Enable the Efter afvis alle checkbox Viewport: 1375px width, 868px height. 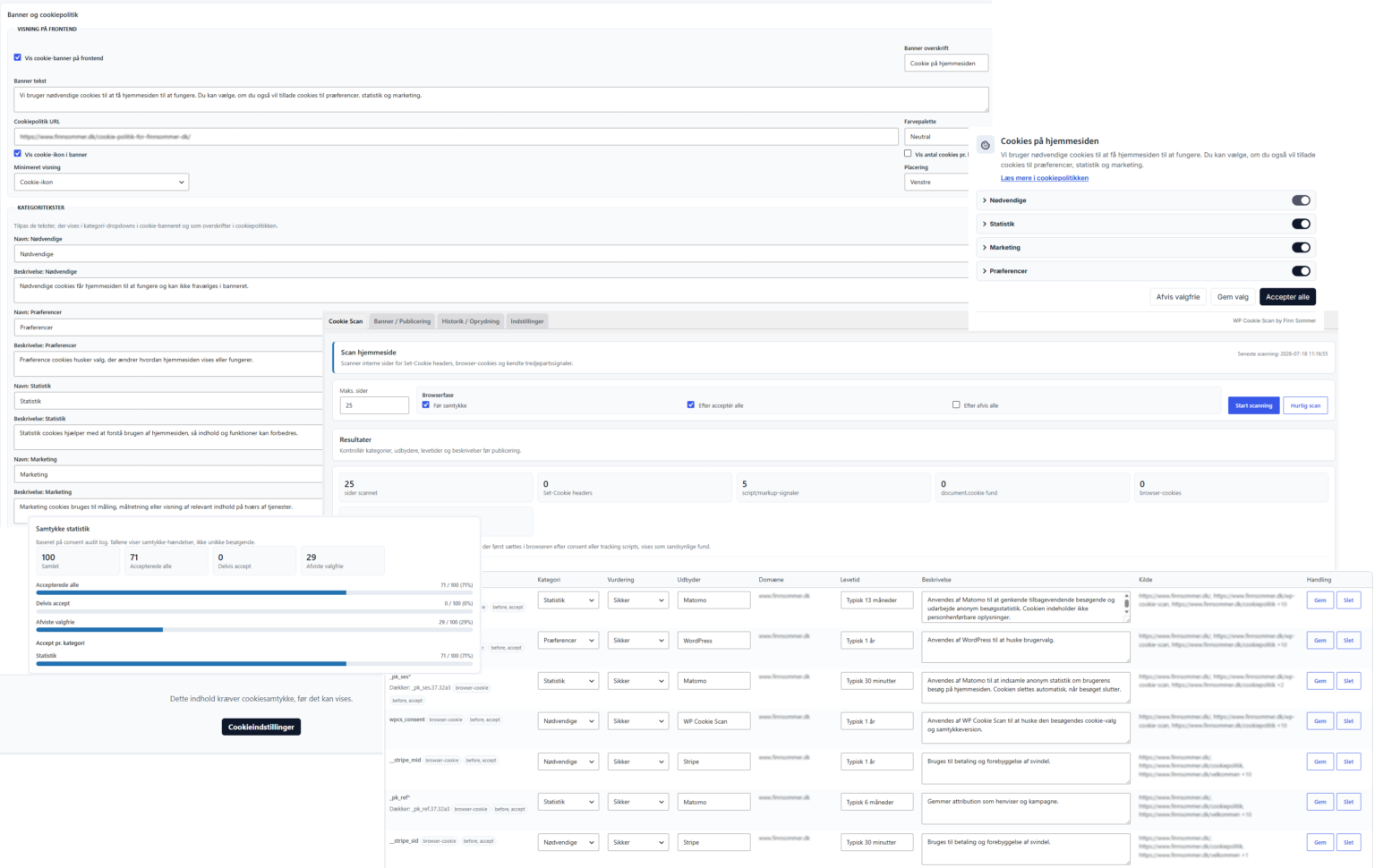pyautogui.click(x=956, y=404)
